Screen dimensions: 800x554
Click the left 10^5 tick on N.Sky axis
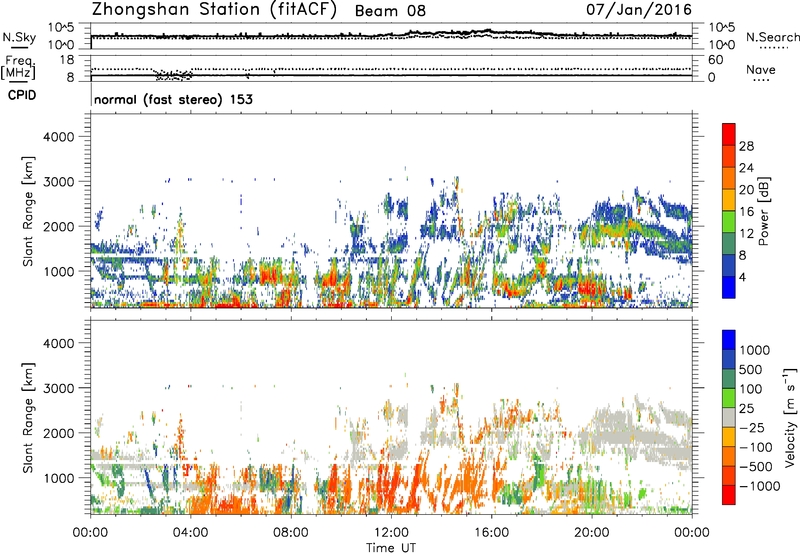tap(61, 28)
